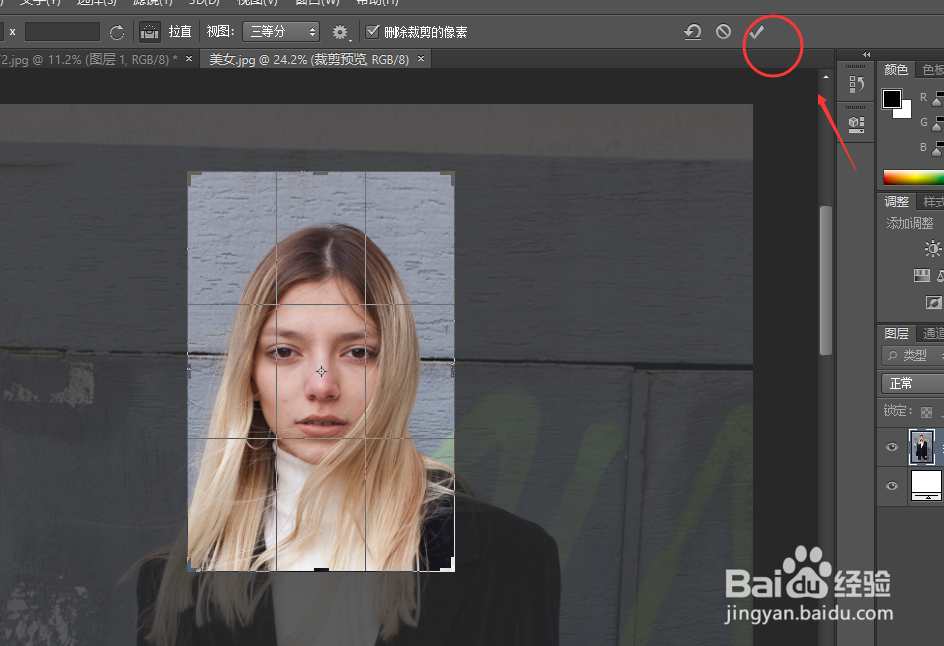Commit the crop with the checkmark icon
The height and width of the screenshot is (646, 944).
point(756,31)
